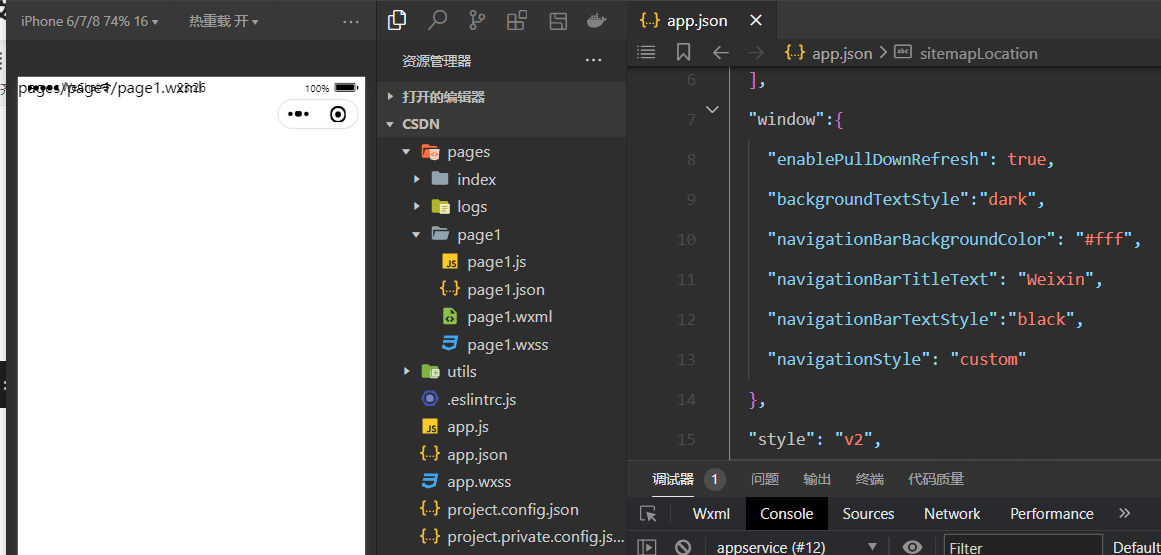Clear the console with the ban icon

683,547
